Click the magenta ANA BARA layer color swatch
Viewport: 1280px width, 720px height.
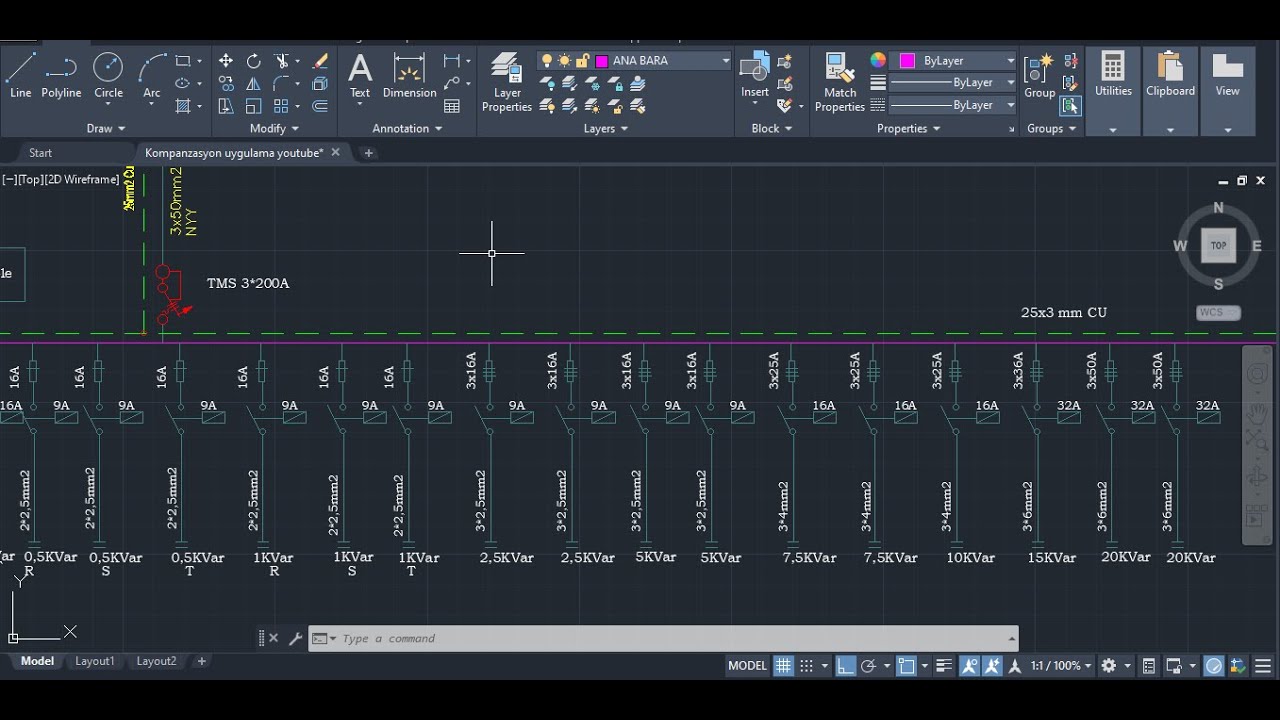[602, 61]
